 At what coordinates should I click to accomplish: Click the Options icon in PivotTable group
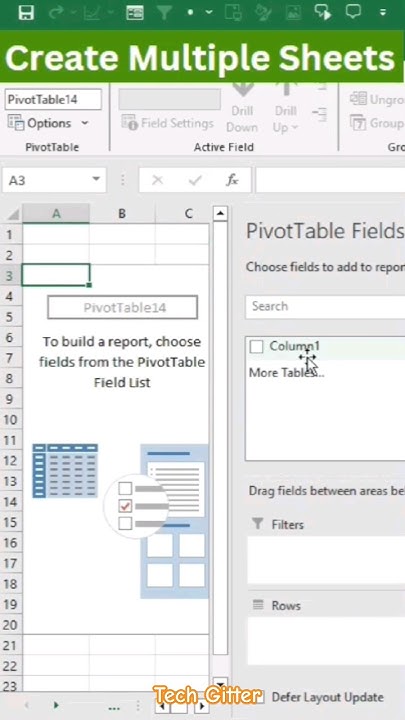[15, 123]
